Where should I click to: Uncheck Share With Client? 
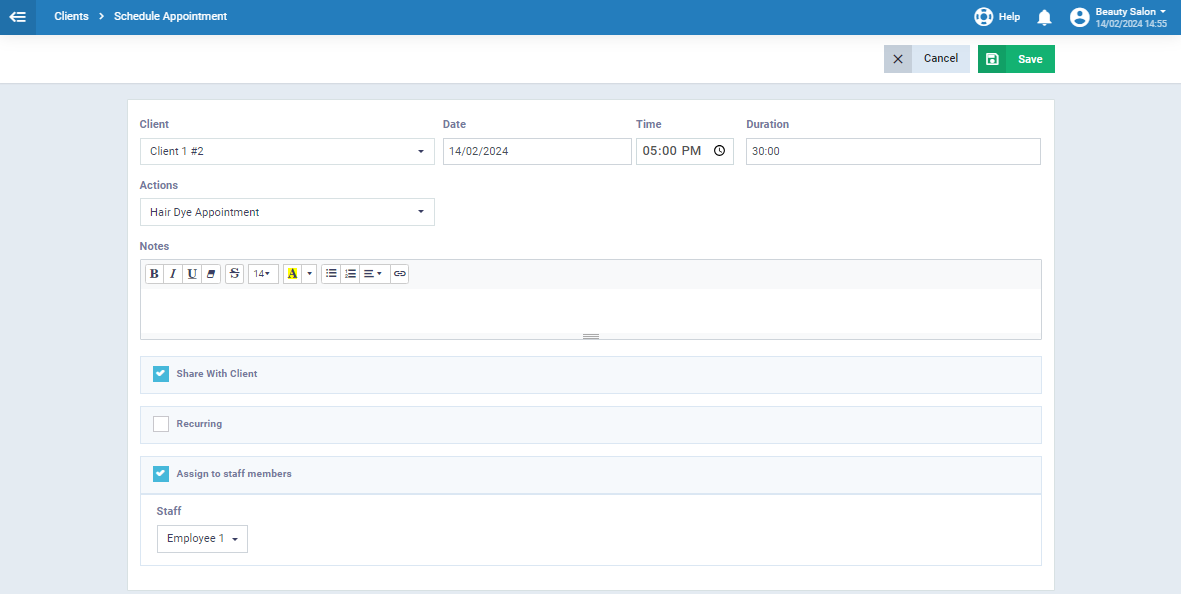pyautogui.click(x=160, y=373)
